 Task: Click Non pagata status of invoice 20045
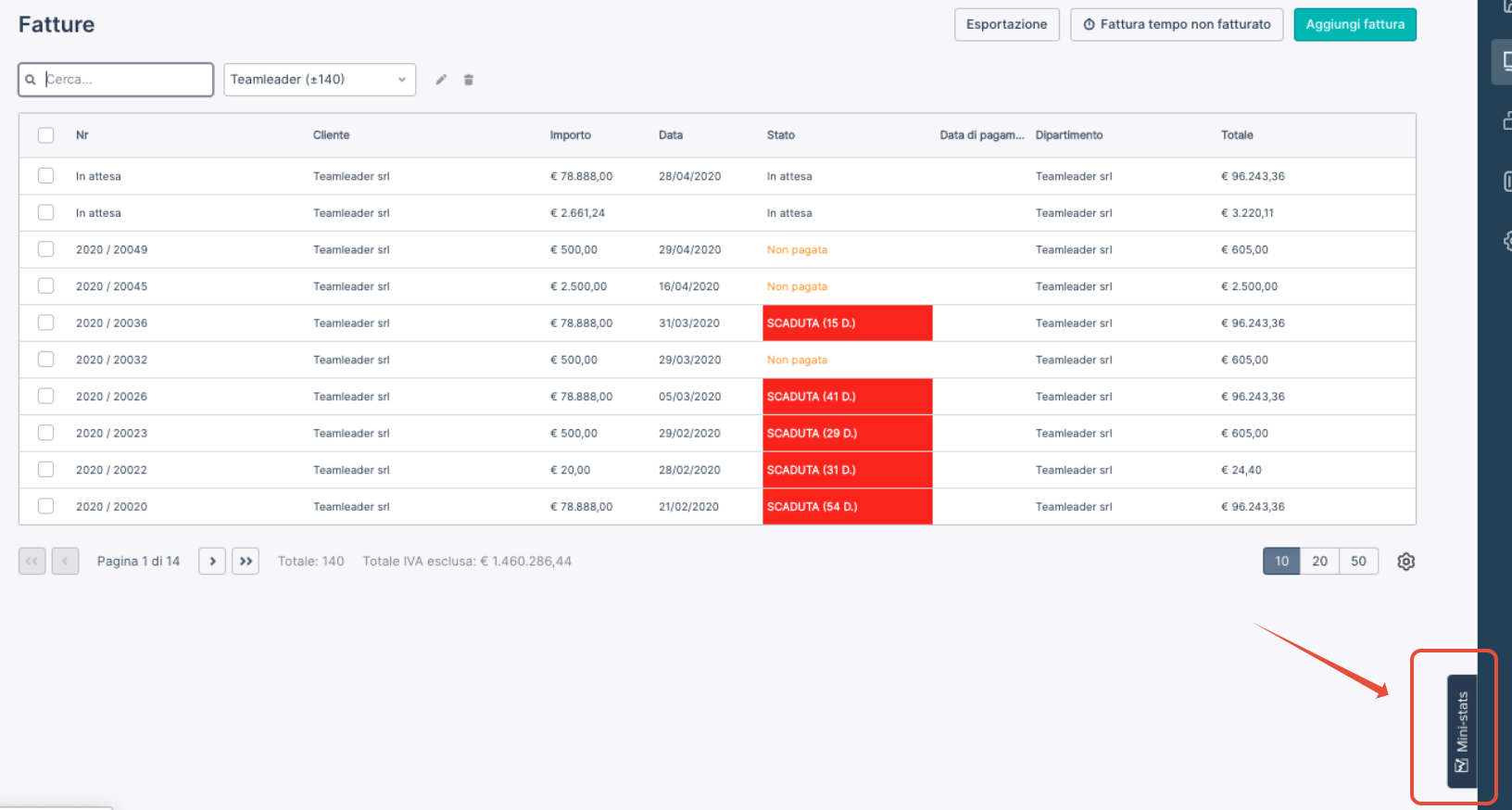coord(797,286)
